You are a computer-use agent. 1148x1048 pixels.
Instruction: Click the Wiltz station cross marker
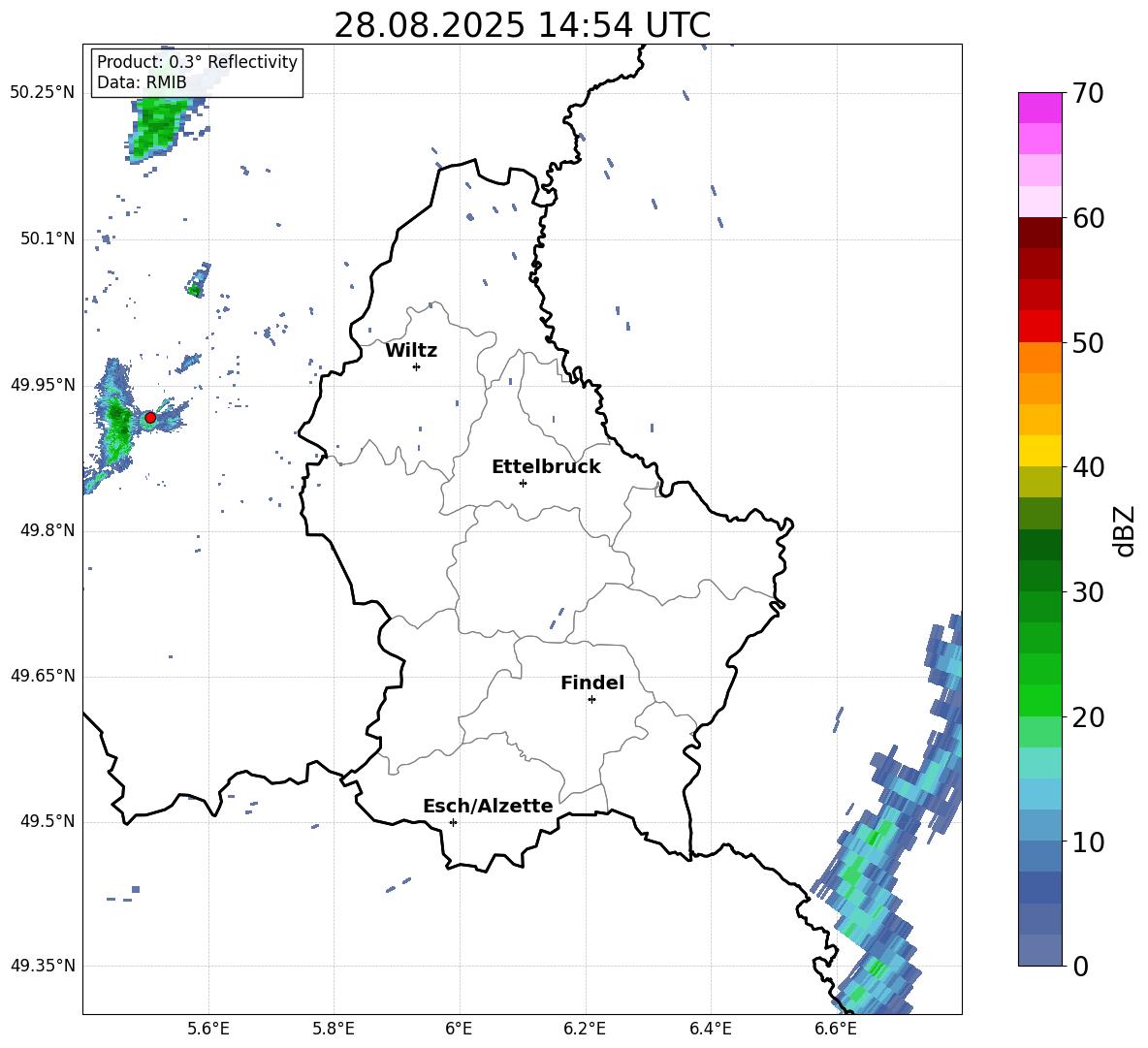coord(417,366)
